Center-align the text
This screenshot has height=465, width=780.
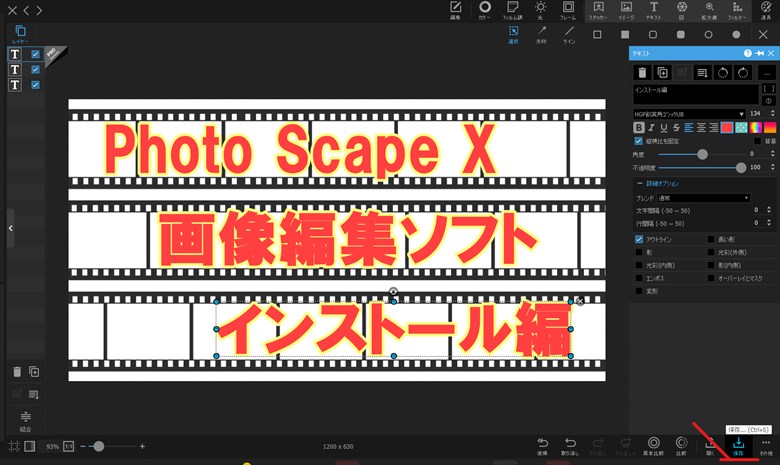[701, 128]
